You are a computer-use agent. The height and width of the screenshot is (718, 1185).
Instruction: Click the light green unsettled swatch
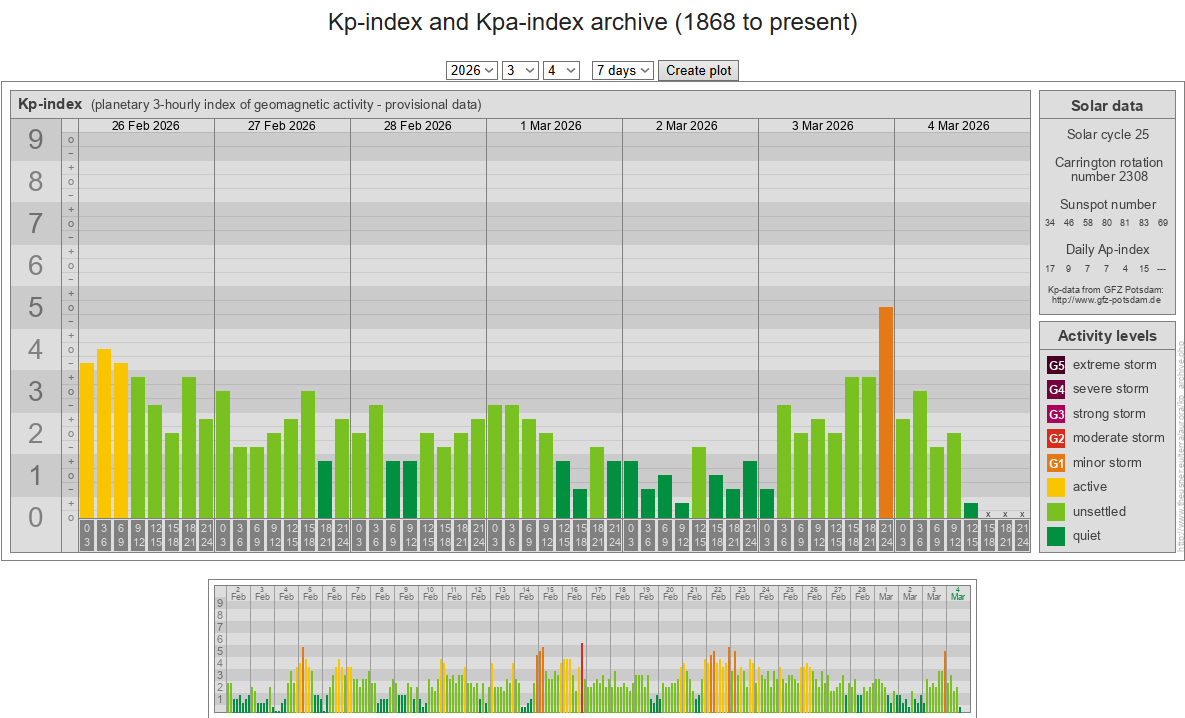click(x=1056, y=512)
